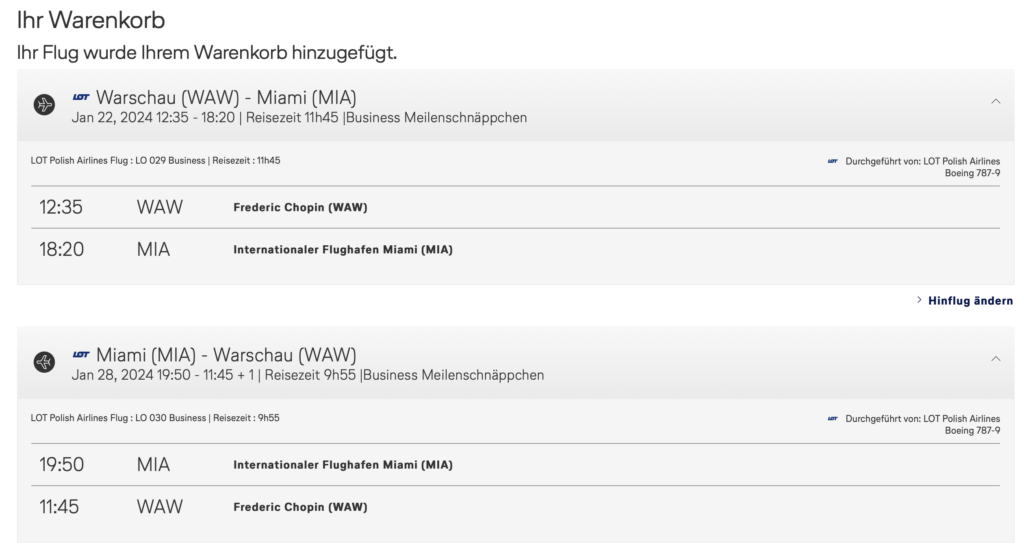Click the LO 029 Business flight details
The height and width of the screenshot is (549, 1024).
point(155,160)
